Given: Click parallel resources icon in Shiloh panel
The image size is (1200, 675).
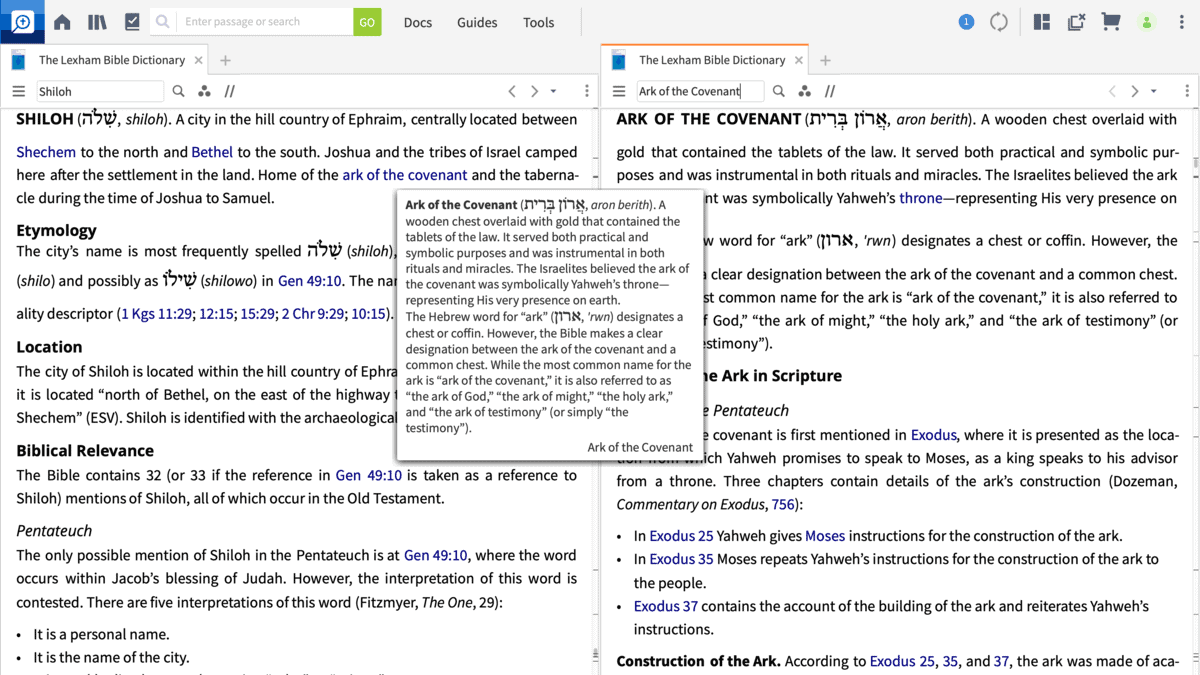Looking at the screenshot, I should [x=230, y=91].
